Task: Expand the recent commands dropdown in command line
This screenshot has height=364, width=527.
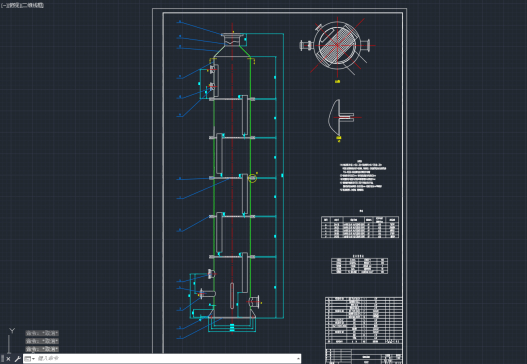Action: point(30,359)
